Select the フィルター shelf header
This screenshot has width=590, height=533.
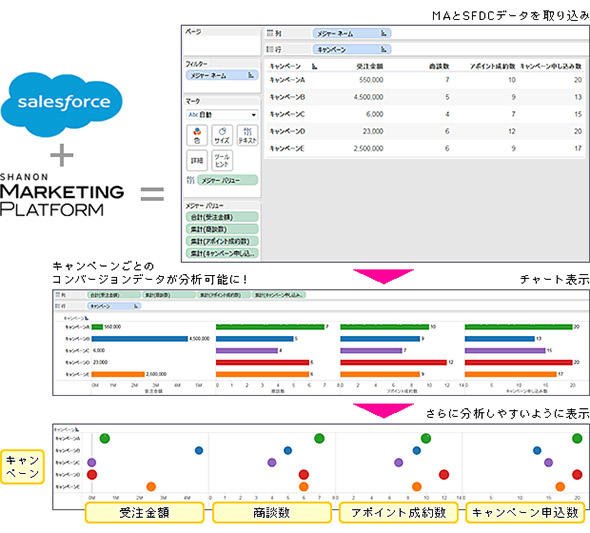(x=196, y=64)
